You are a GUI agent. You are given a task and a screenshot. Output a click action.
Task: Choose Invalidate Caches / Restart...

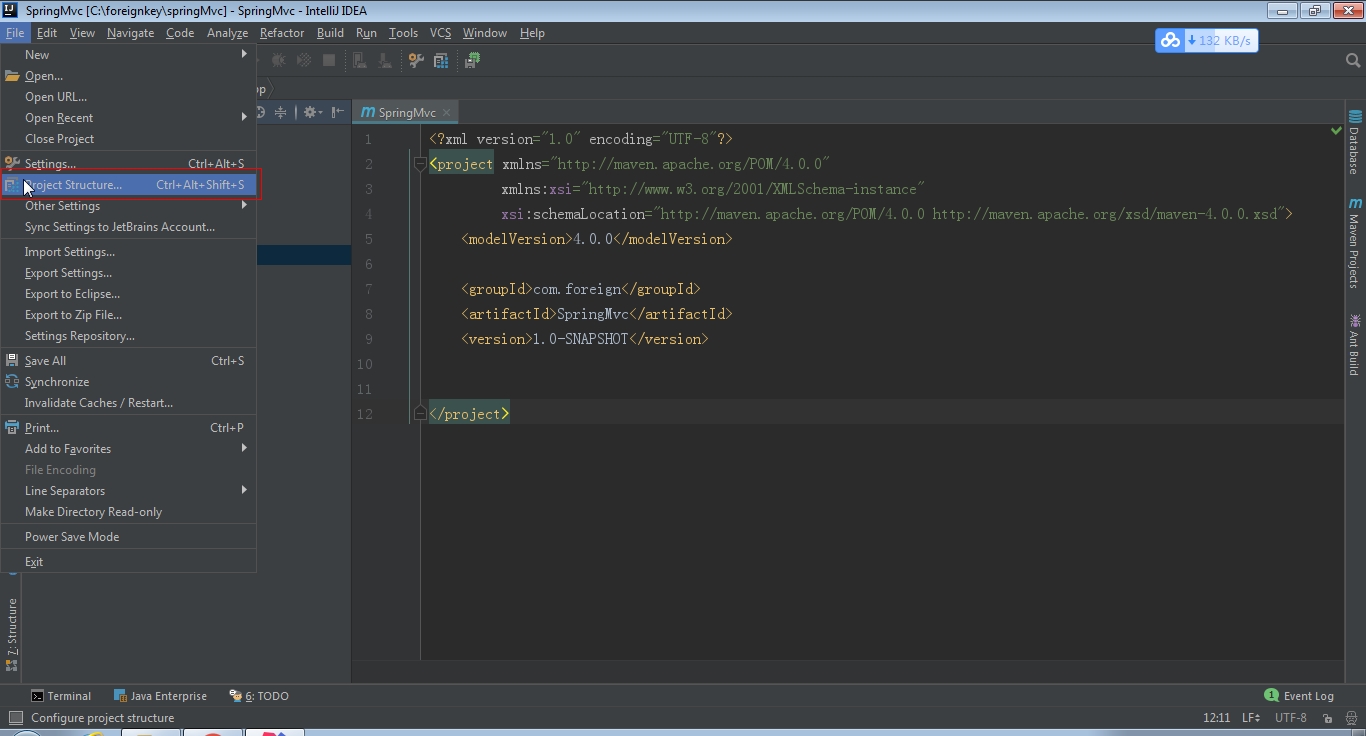pos(128,403)
